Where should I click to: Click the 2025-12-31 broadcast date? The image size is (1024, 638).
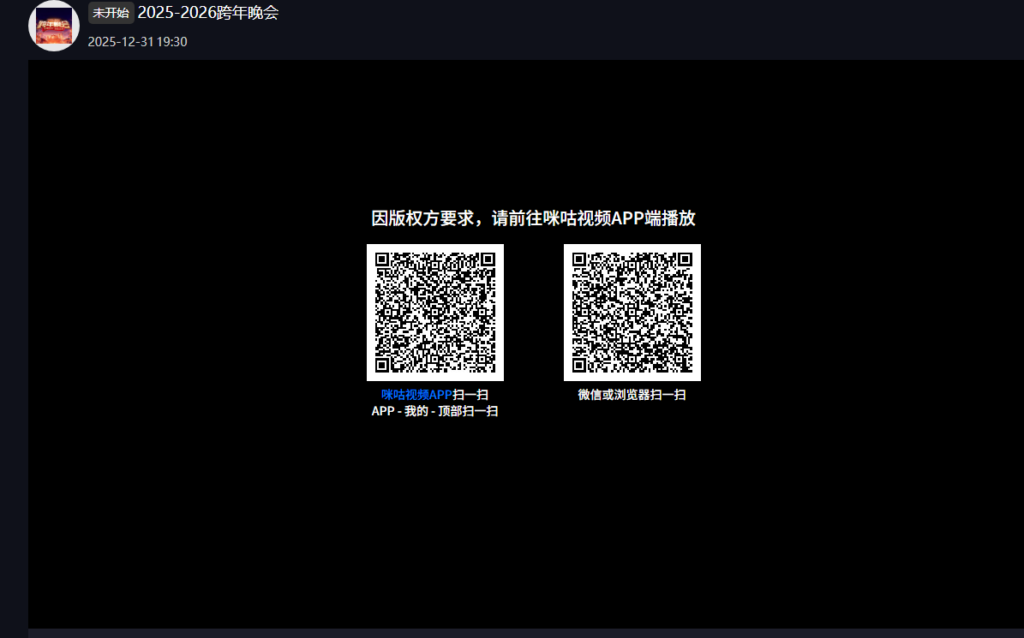point(120,42)
